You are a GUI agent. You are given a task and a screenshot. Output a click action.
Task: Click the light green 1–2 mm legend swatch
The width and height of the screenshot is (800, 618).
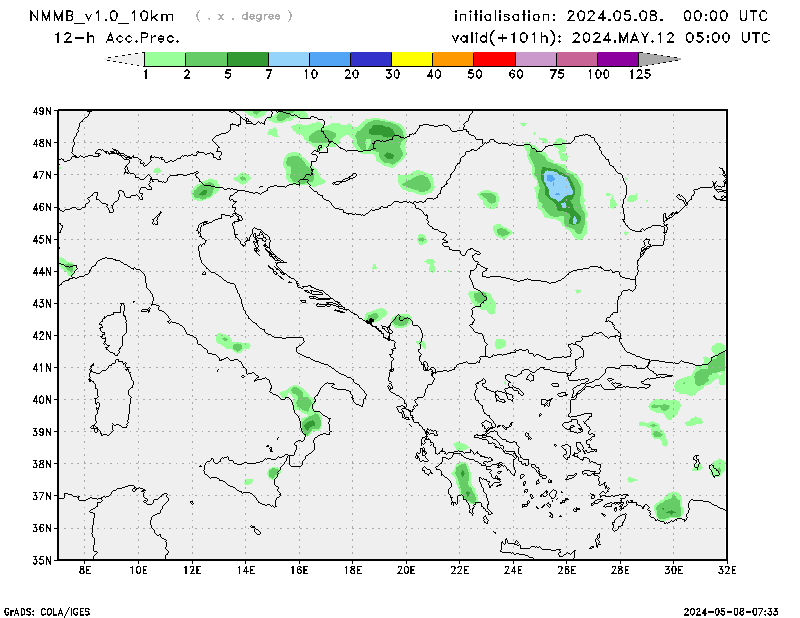[x=166, y=60]
